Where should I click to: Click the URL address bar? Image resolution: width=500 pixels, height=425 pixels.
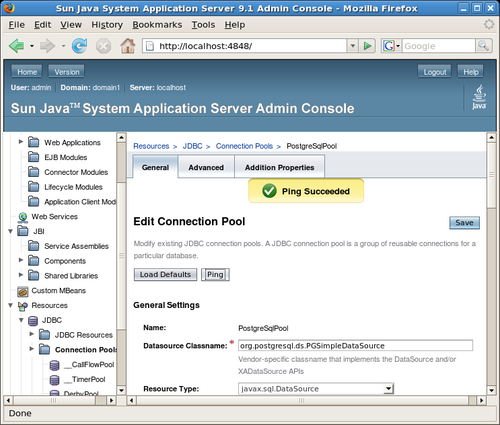point(245,46)
